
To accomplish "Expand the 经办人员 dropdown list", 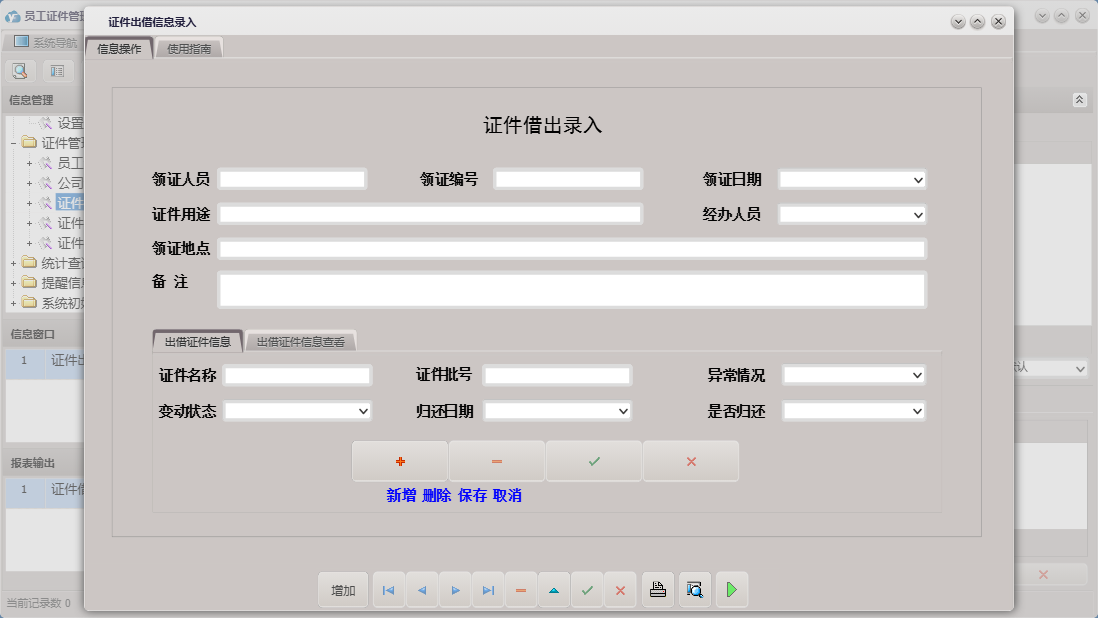I will point(918,213).
